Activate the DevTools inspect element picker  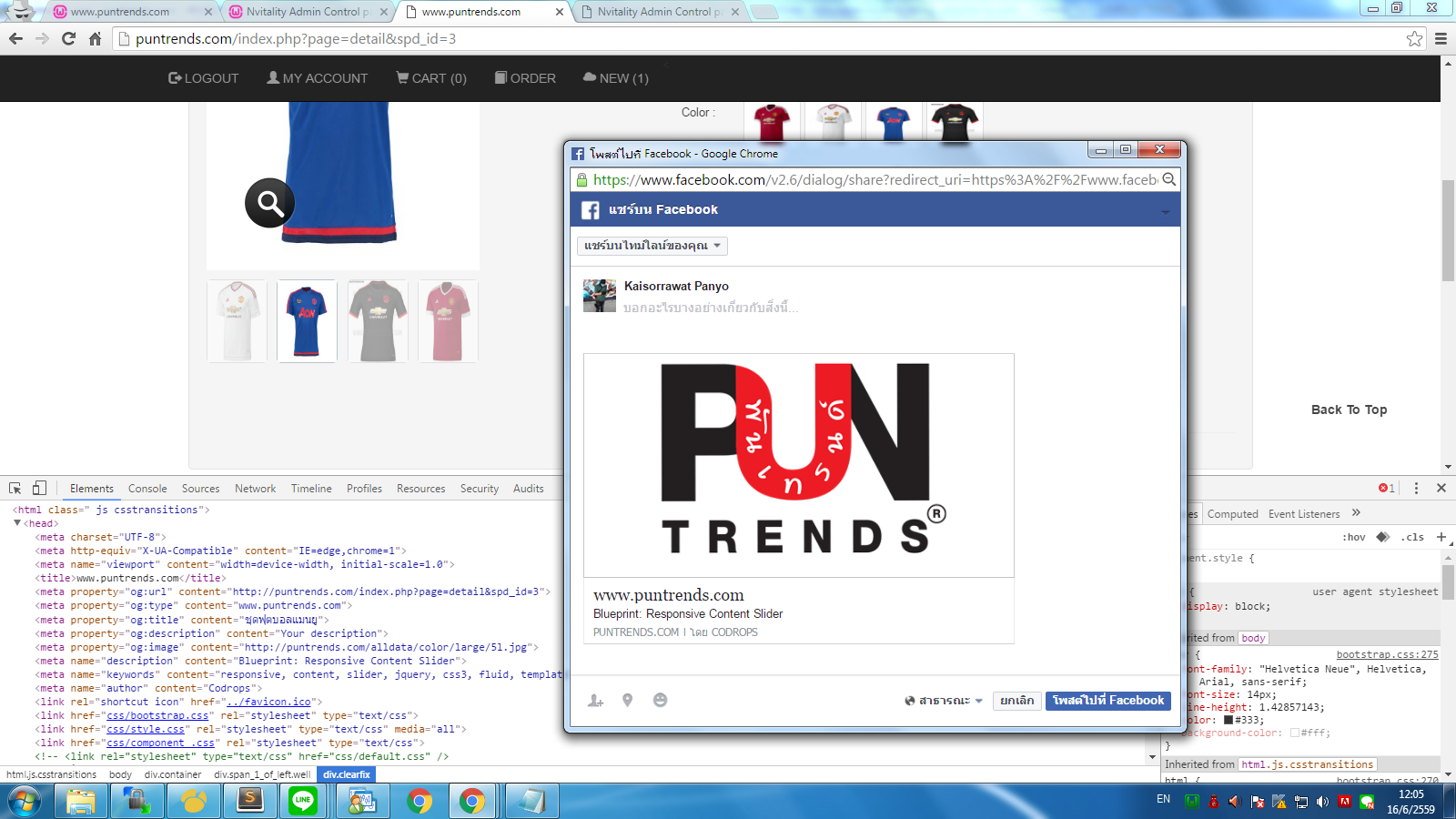(15, 489)
